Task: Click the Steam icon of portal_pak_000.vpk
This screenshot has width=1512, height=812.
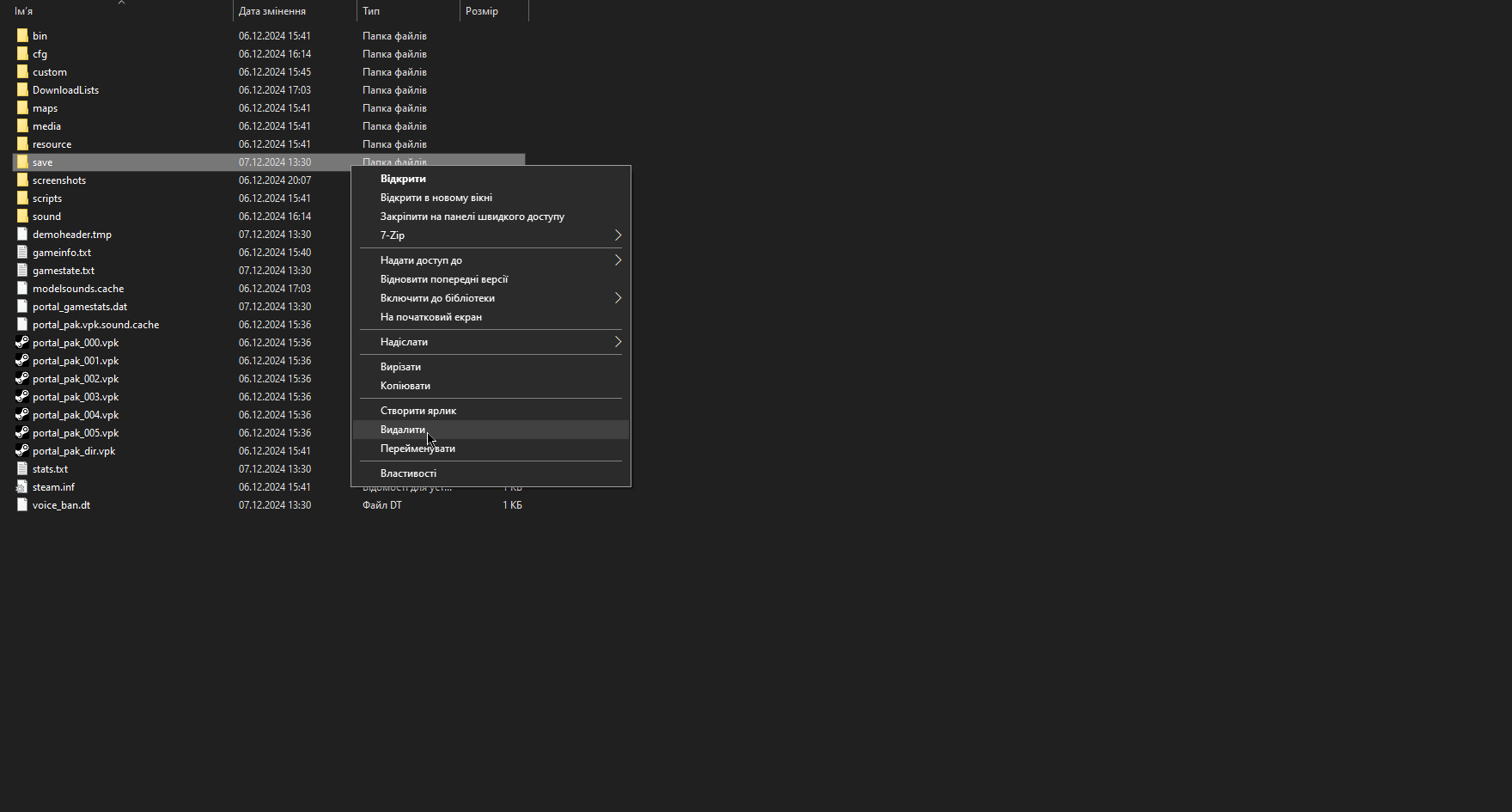Action: (x=22, y=343)
